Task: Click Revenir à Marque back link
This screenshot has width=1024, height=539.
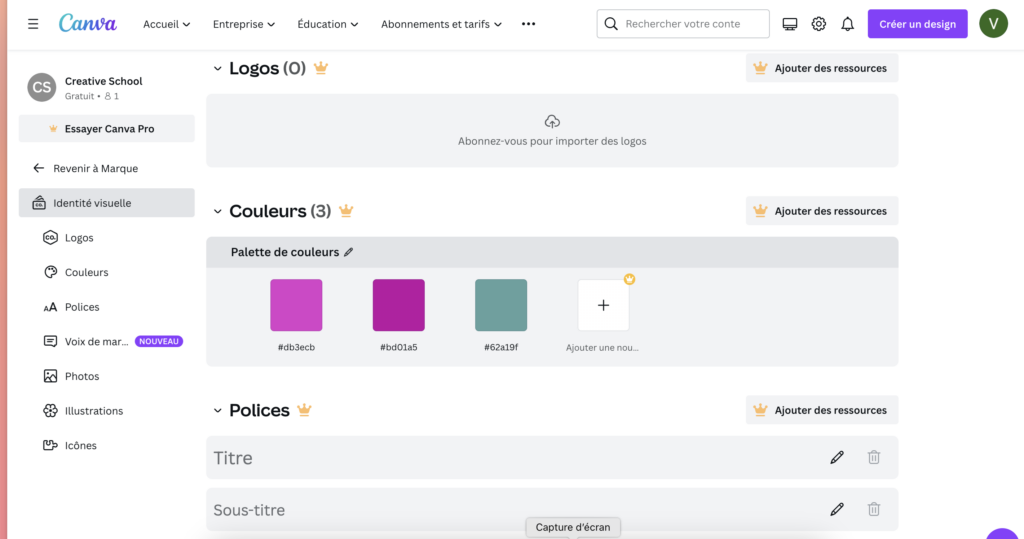Action: click(95, 169)
